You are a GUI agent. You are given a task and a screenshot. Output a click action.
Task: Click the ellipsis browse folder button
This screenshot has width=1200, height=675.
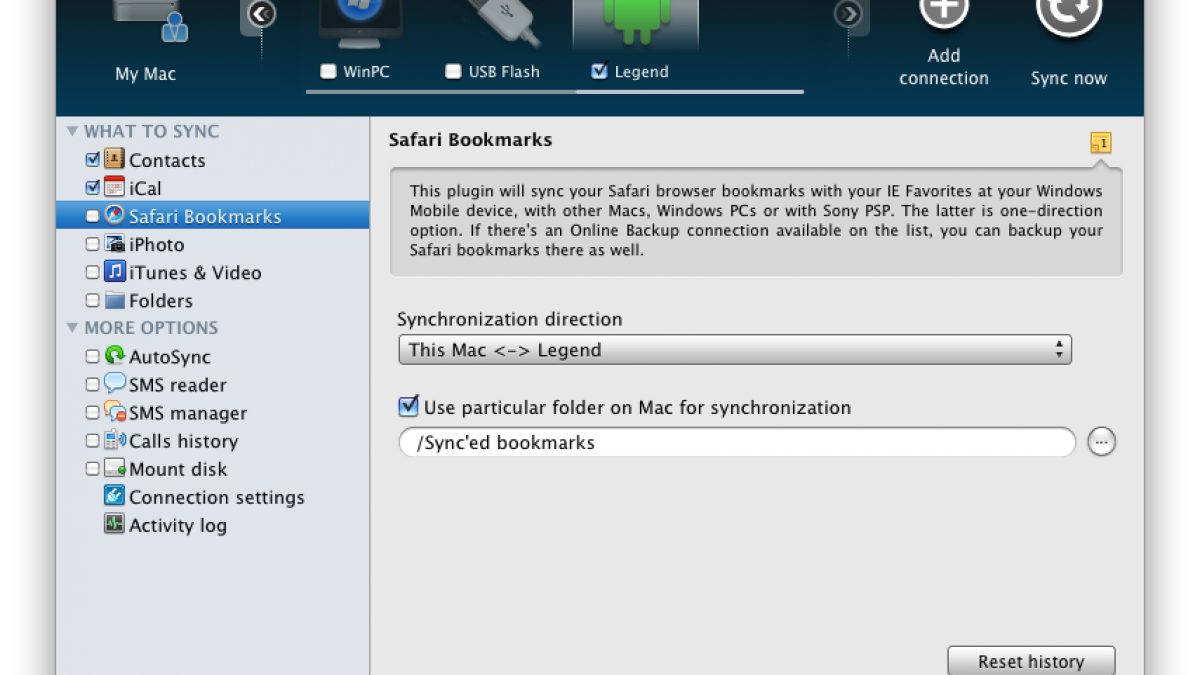1101,442
